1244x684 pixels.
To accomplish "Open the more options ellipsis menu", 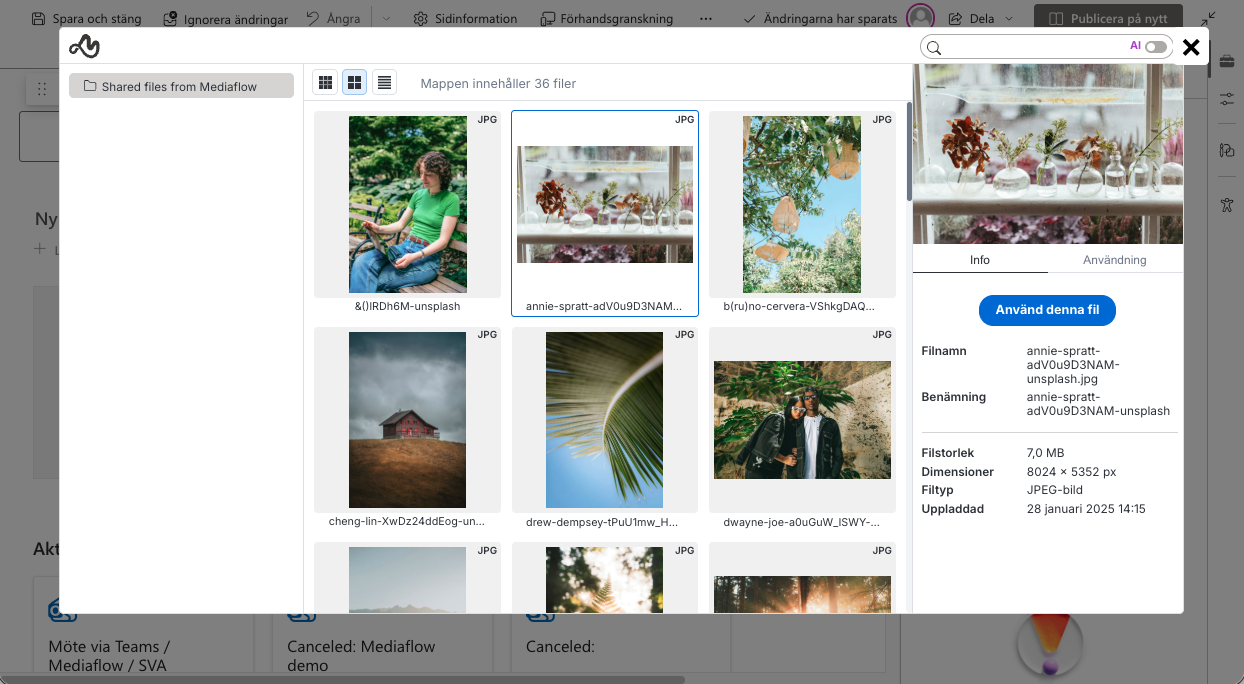I will click(x=706, y=19).
